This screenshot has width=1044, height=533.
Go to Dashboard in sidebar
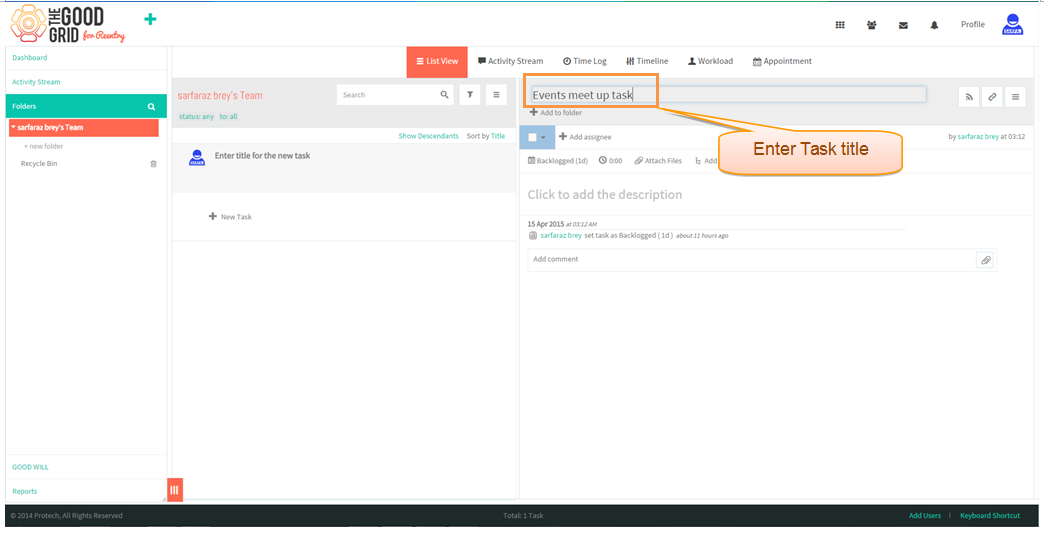coord(30,58)
